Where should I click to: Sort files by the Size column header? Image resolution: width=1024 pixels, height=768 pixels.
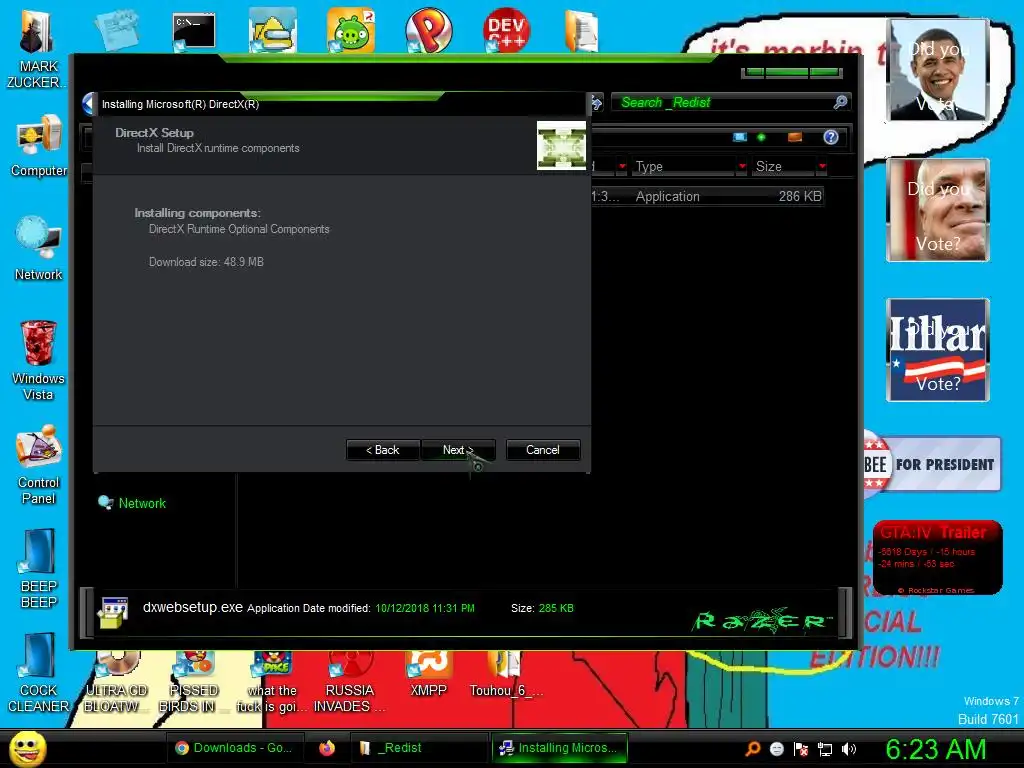click(784, 167)
